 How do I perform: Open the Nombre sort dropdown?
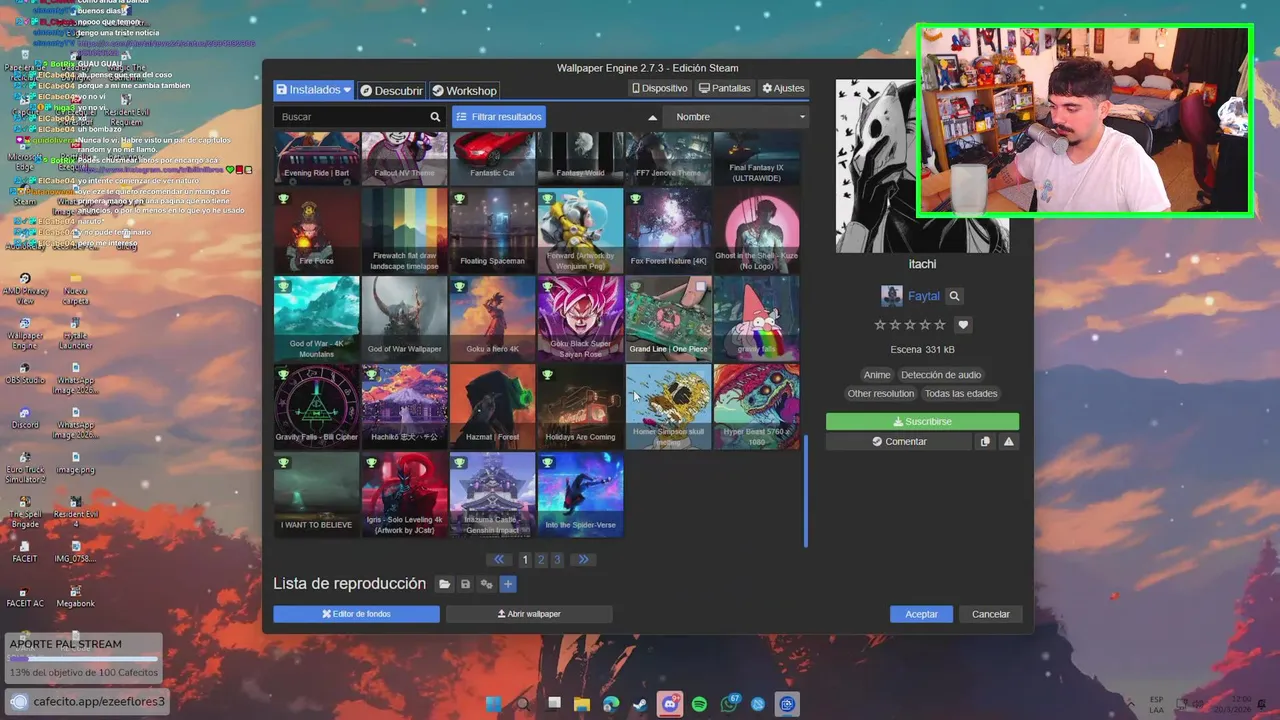737,117
